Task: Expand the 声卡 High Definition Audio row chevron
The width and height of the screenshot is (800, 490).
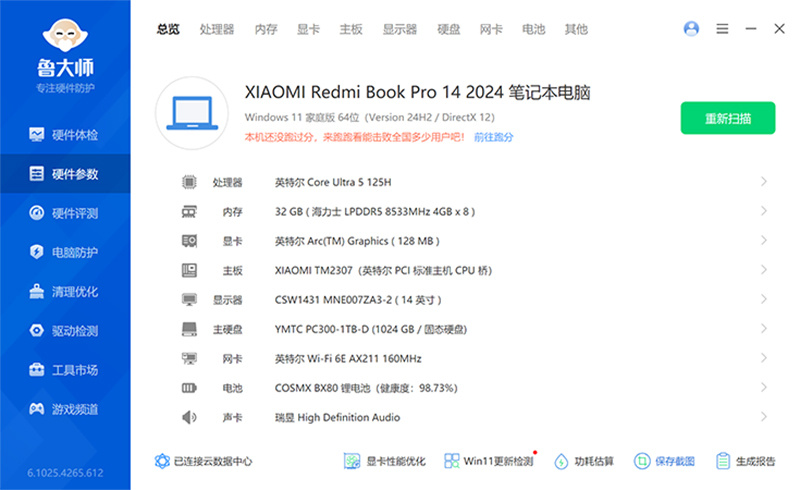Action: 763,416
